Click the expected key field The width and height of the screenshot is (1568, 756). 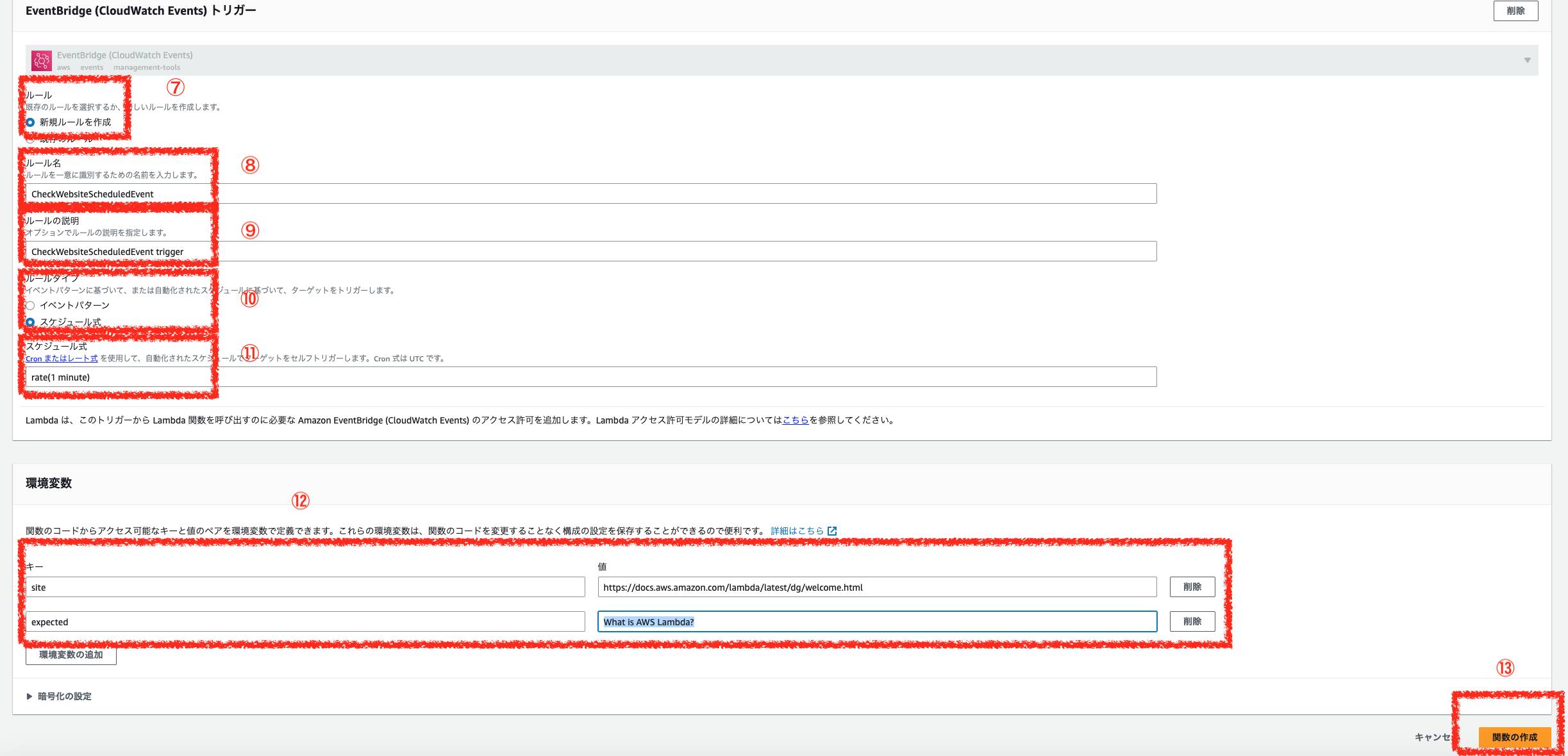pyautogui.click(x=305, y=622)
